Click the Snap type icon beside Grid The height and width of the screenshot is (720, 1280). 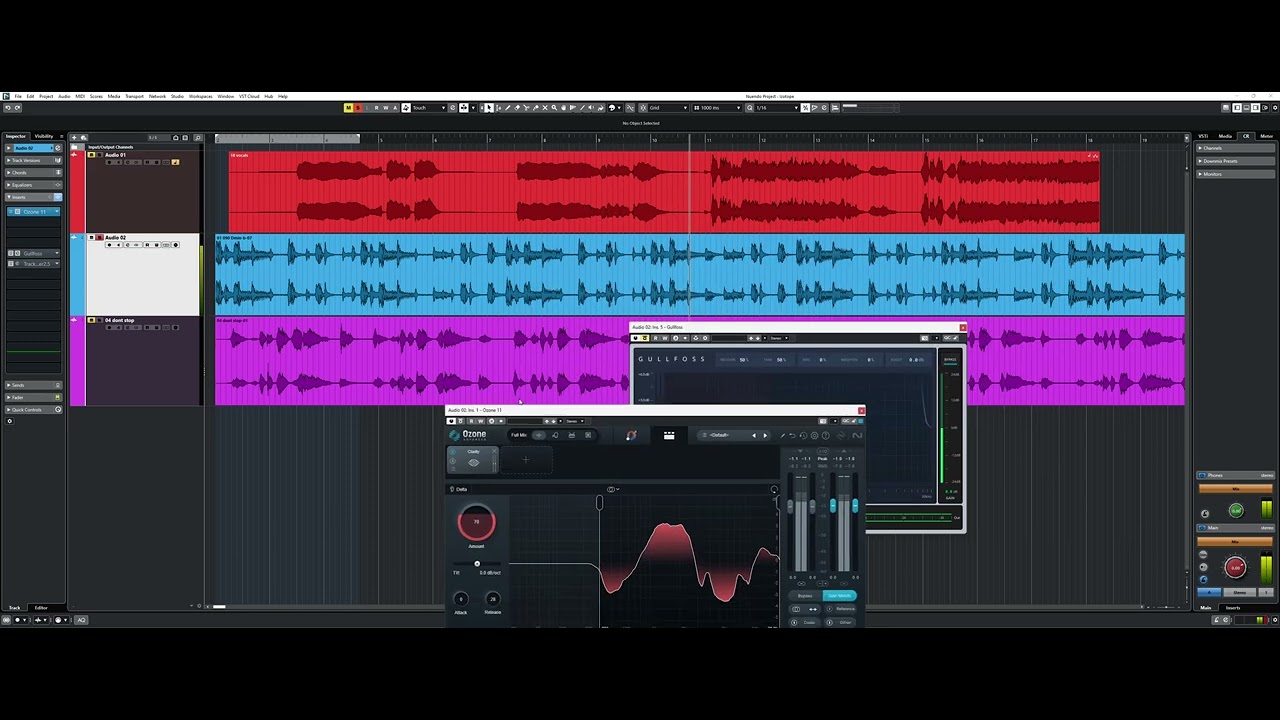643,107
